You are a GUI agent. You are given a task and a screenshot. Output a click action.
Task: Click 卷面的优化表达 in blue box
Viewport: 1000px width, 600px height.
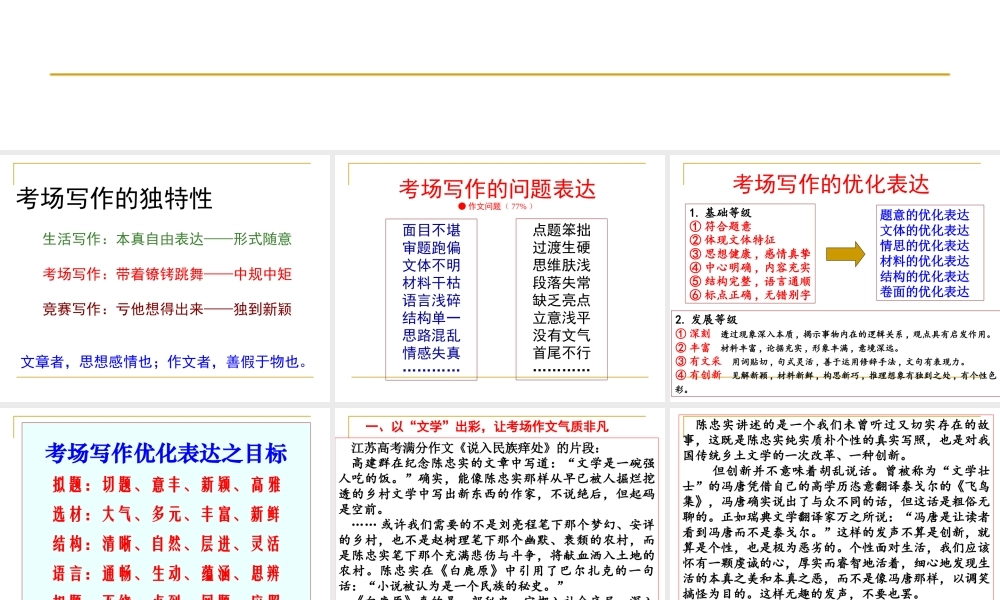pyautogui.click(x=925, y=291)
